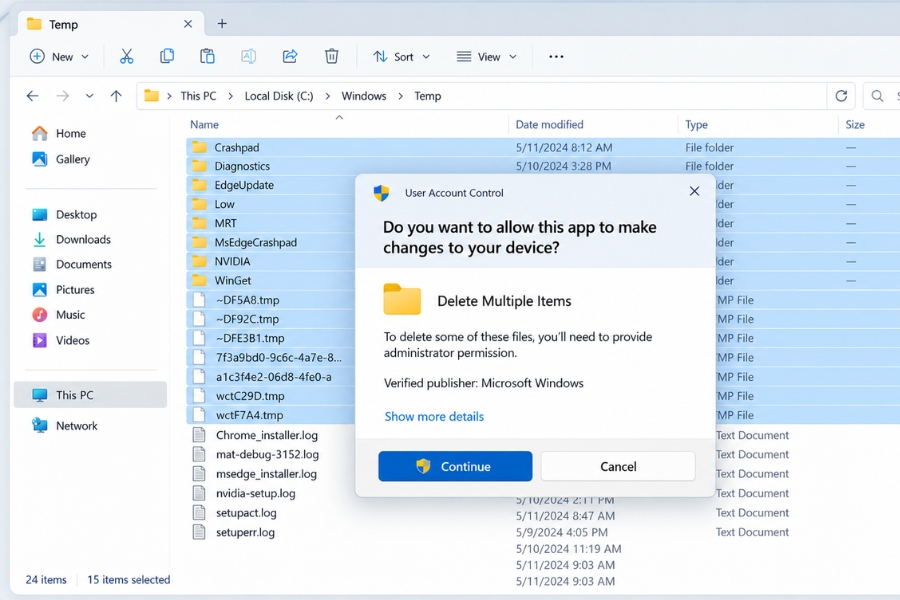Viewport: 900px width, 600px height.
Task: Select nvidia-setup.log file
Action: (255, 493)
